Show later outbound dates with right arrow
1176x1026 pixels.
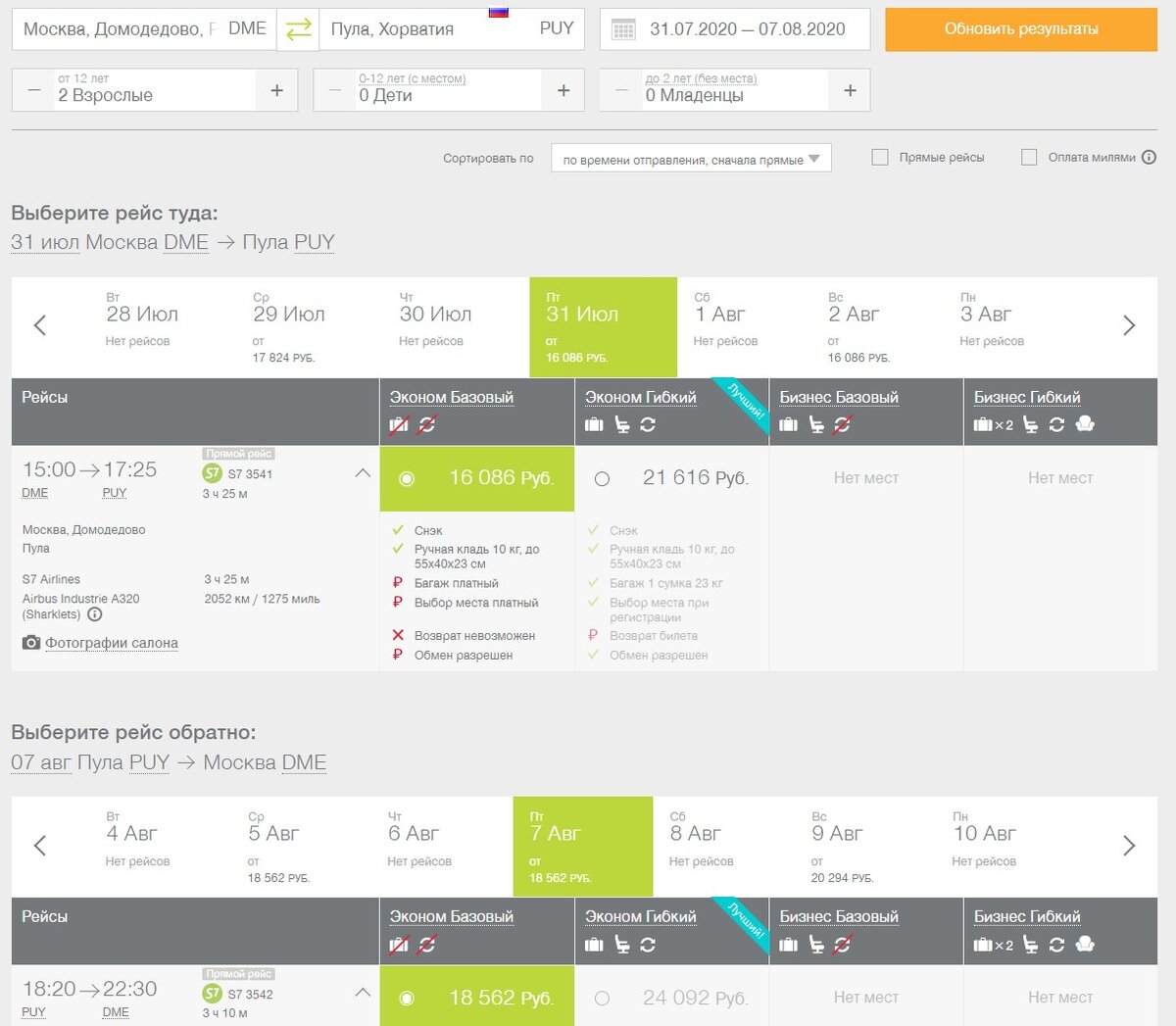(x=1129, y=325)
